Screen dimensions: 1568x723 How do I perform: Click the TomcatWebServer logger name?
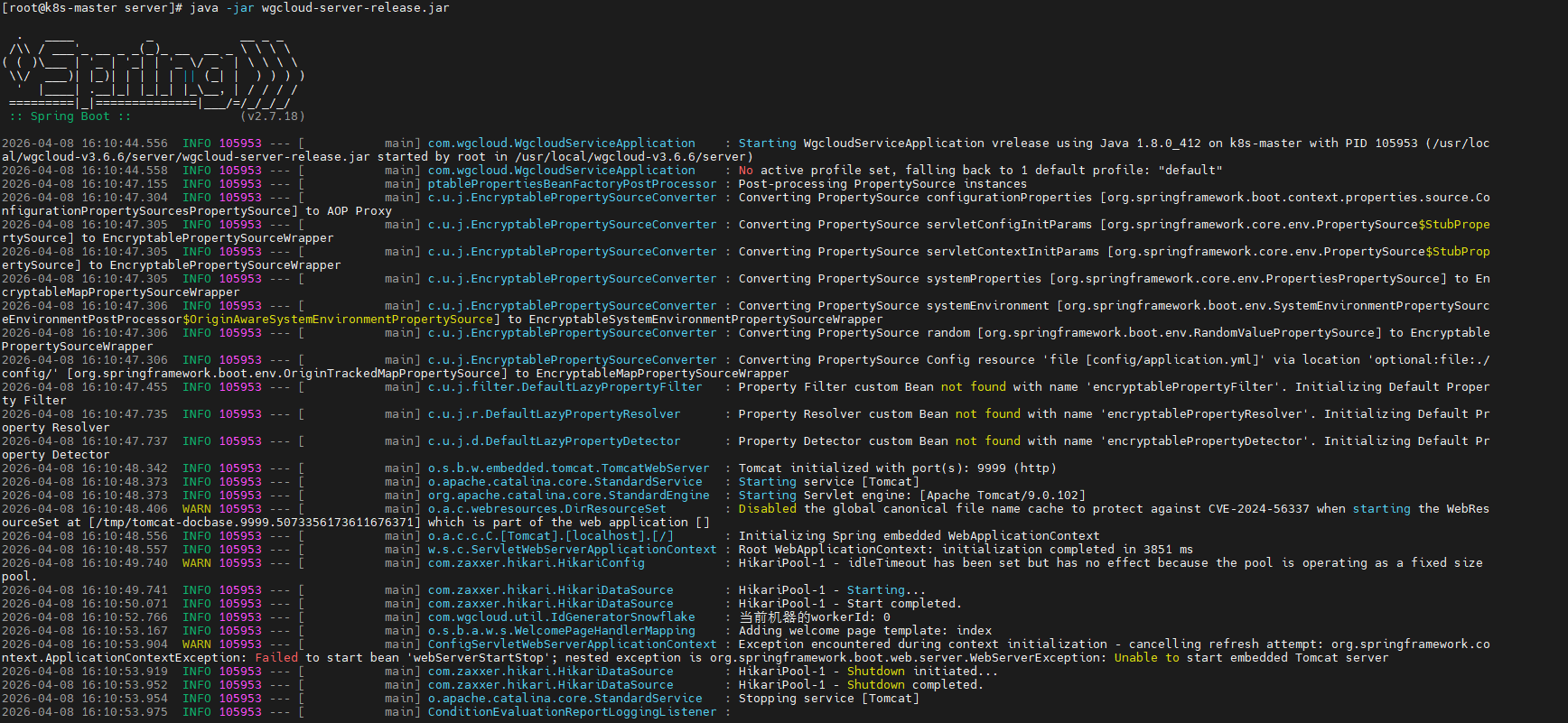pyautogui.click(x=568, y=468)
